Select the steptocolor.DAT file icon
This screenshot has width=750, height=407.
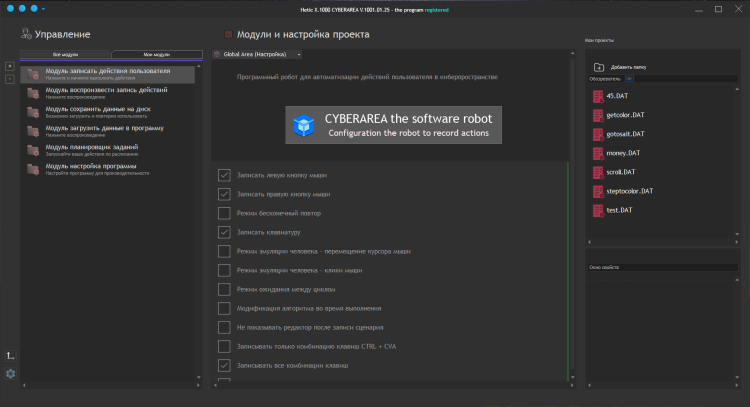tap(598, 191)
